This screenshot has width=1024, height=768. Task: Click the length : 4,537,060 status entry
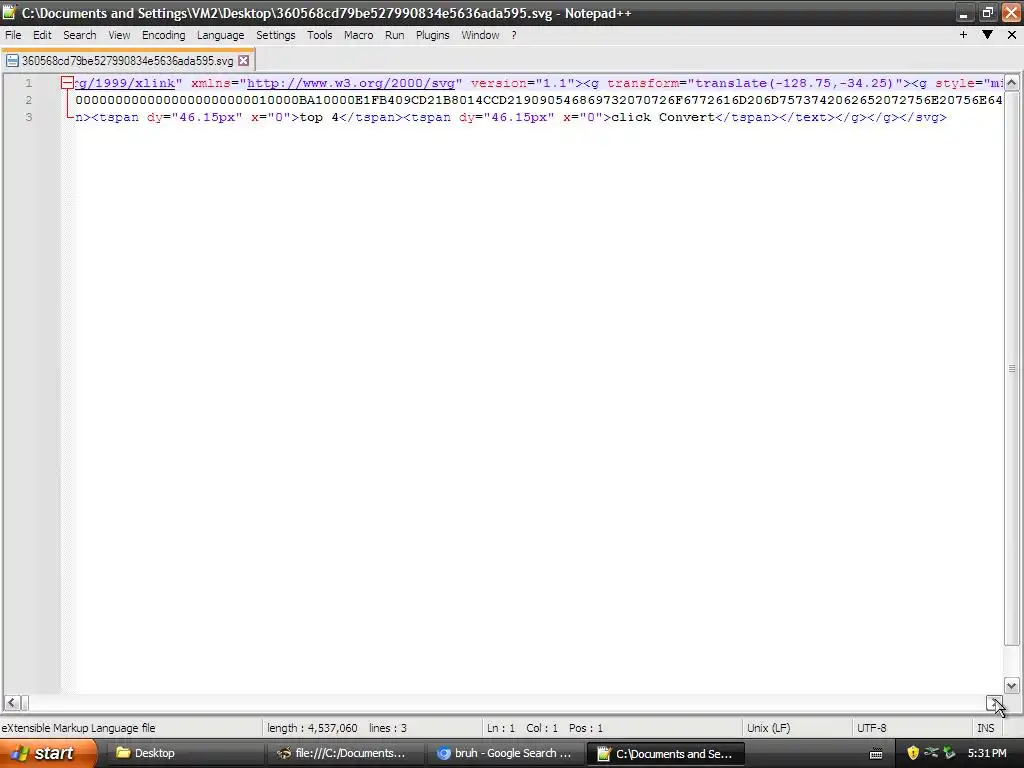[x=312, y=728]
